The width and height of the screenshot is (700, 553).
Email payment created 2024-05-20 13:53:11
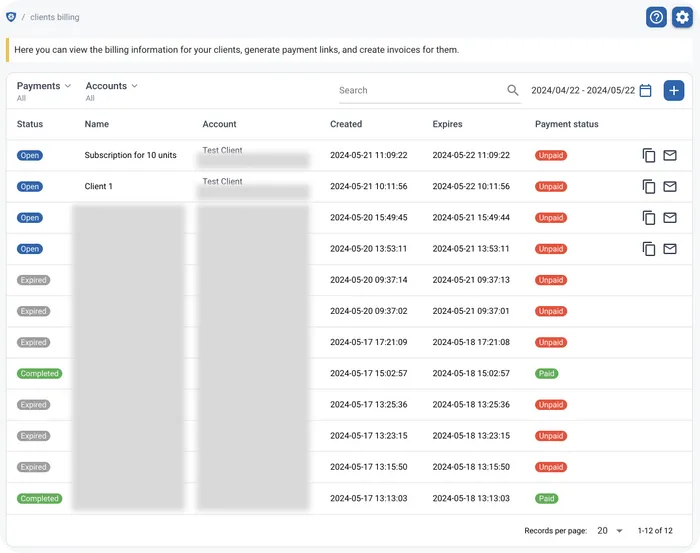point(670,249)
